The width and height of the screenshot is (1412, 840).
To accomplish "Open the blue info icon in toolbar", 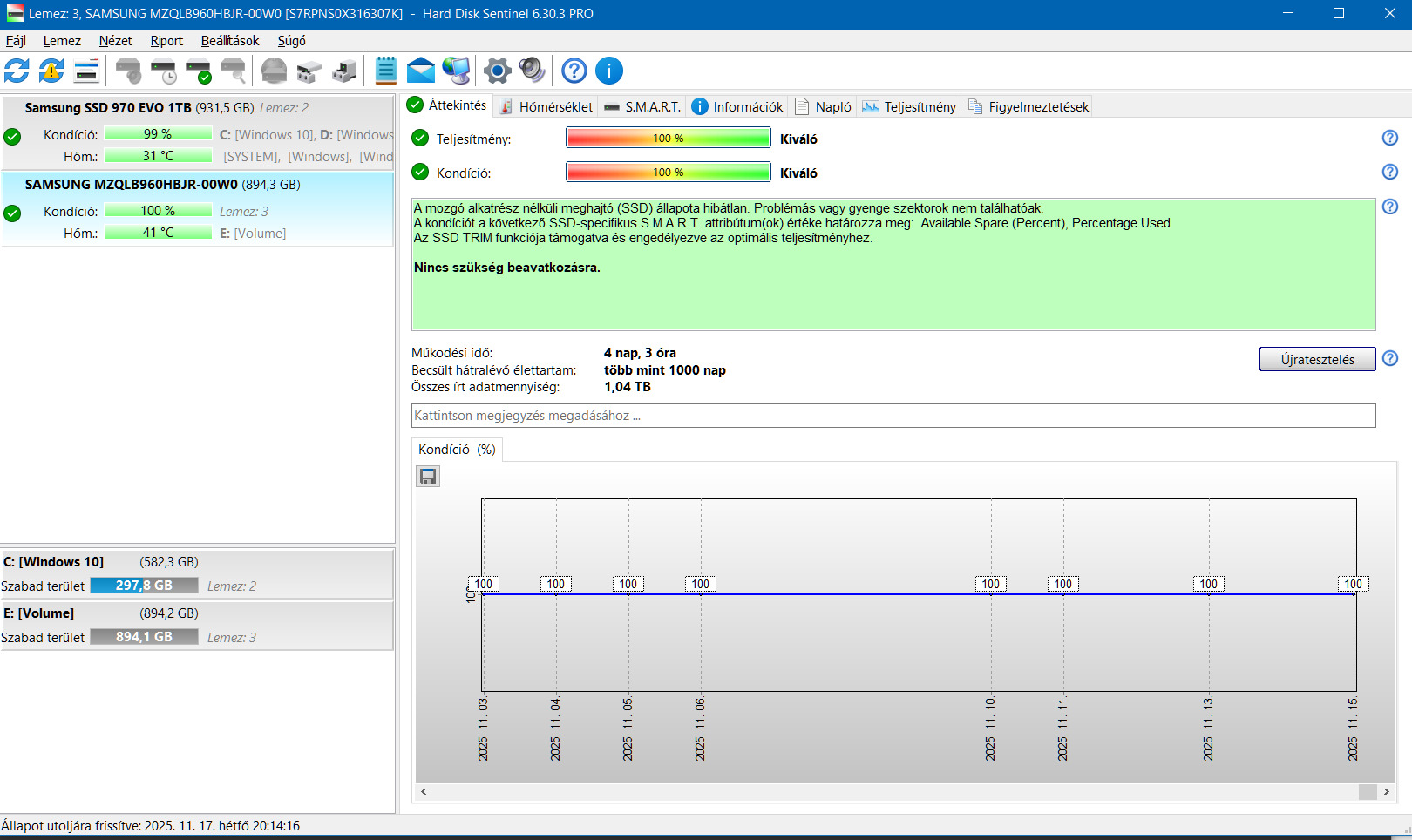I will [608, 71].
